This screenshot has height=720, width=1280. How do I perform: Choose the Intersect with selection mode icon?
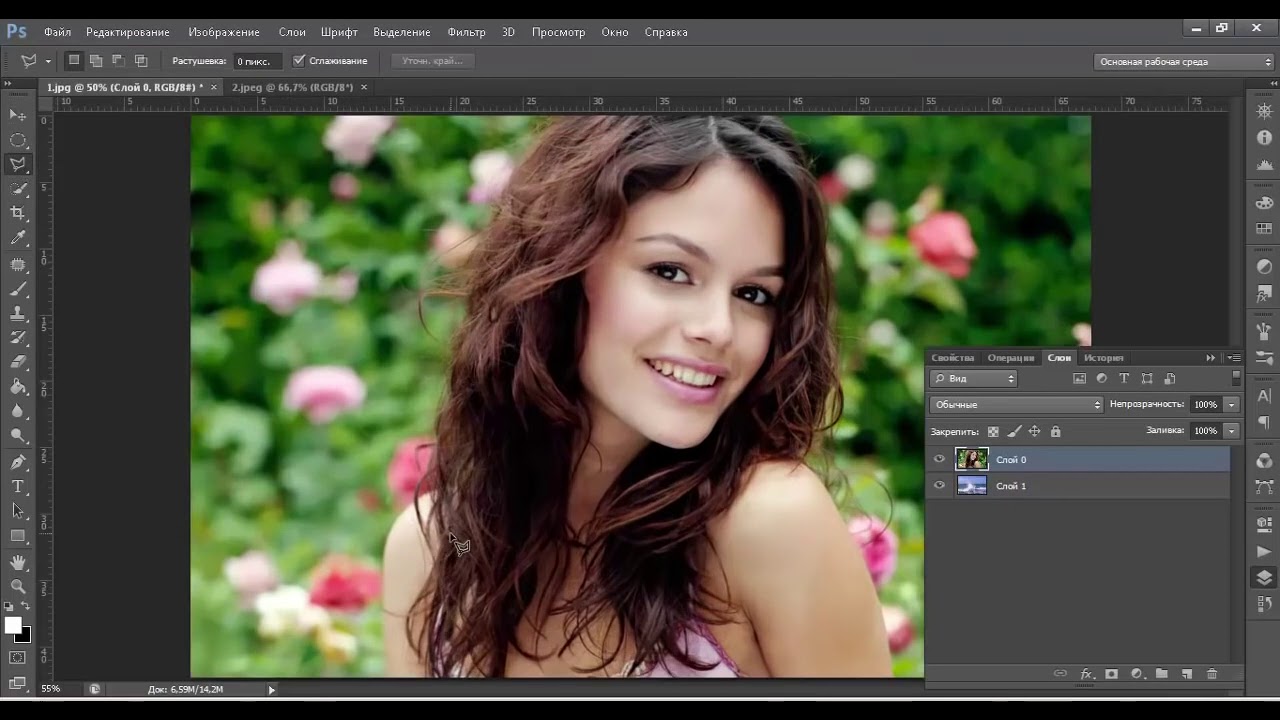click(x=141, y=61)
